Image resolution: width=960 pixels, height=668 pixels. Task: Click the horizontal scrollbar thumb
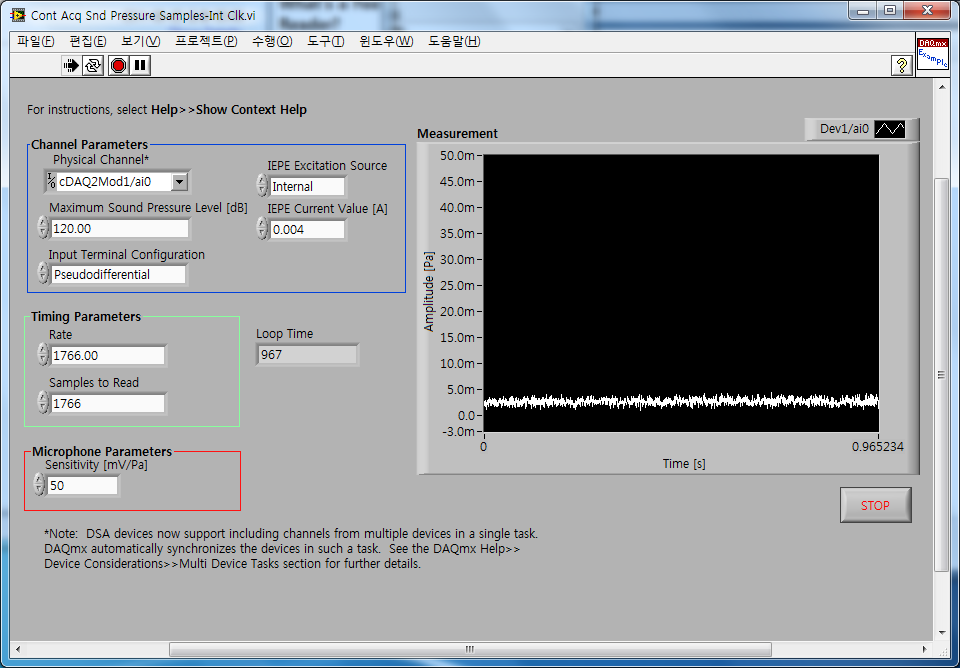point(470,649)
